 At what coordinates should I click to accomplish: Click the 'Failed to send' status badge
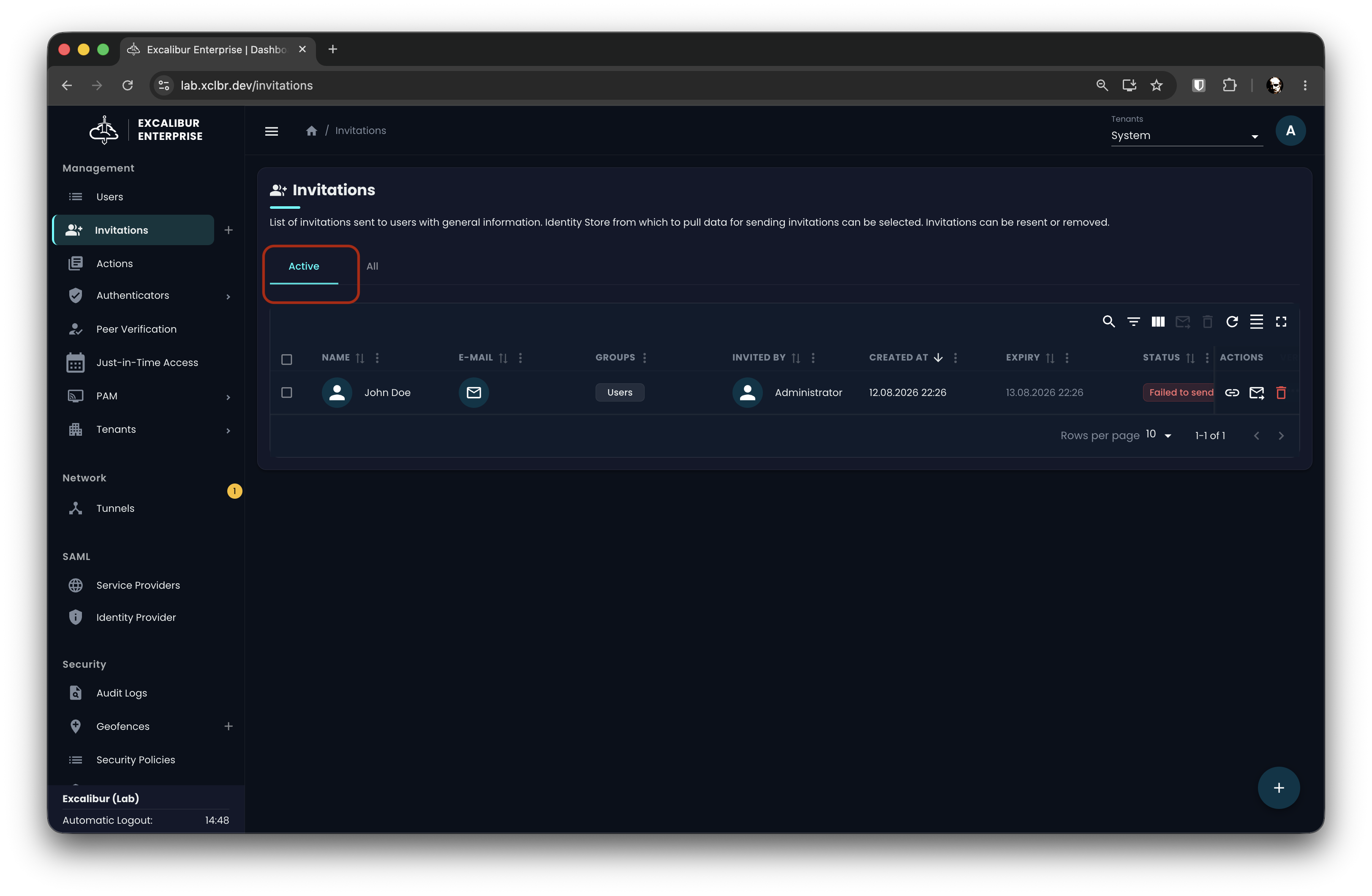[x=1179, y=392]
